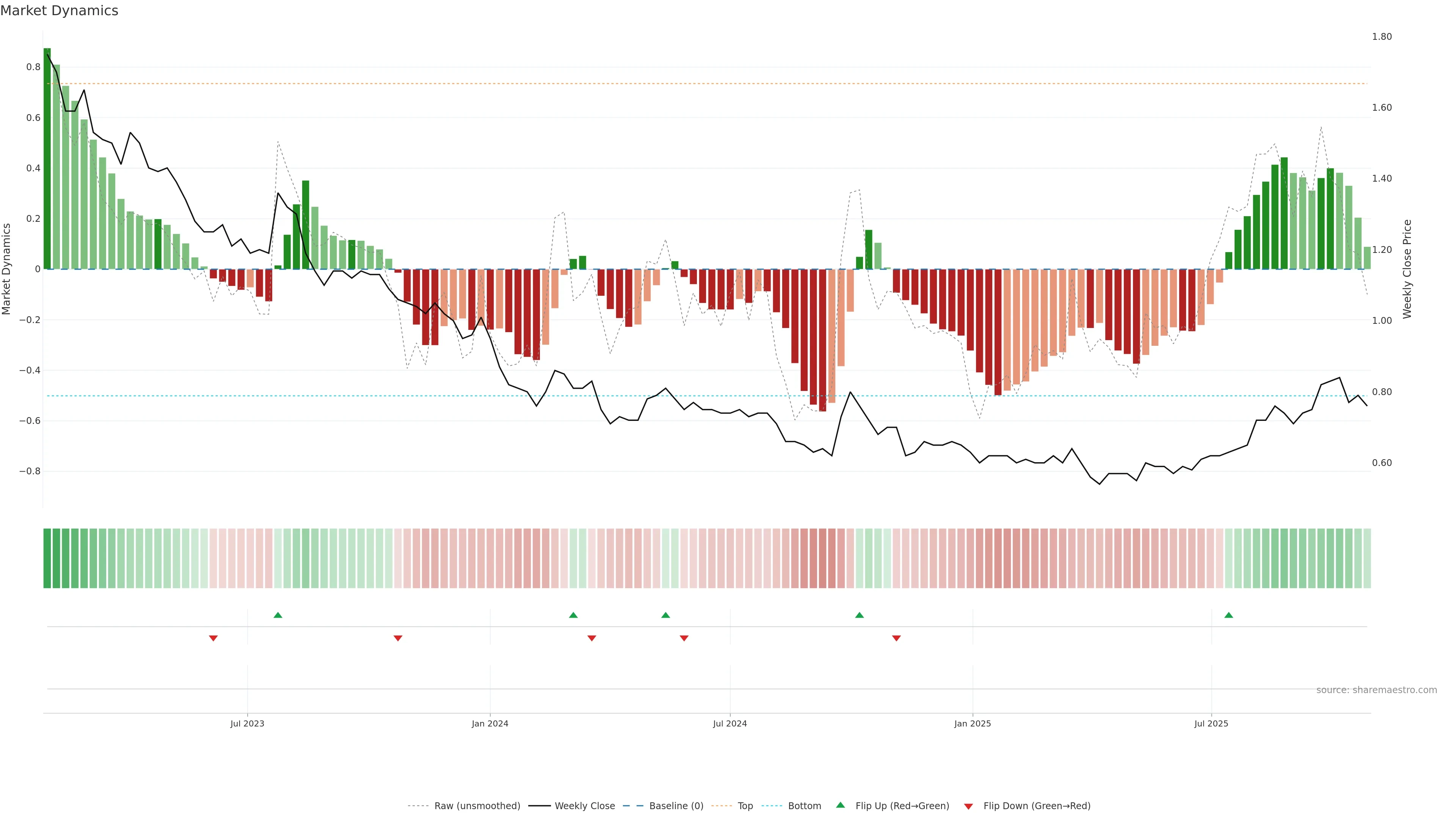Image resolution: width=1456 pixels, height=819 pixels.
Task: Click the first red flip-down marker before Jul 2023
Action: point(213,638)
